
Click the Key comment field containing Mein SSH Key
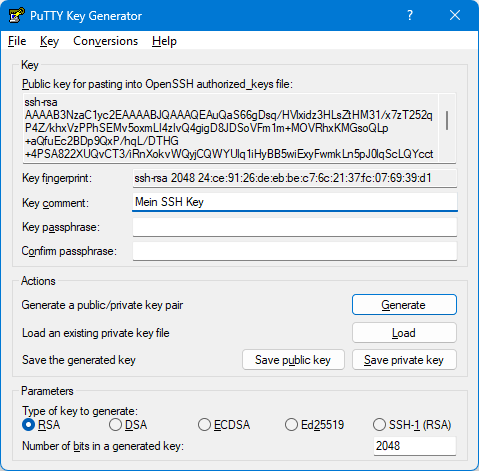295,202
